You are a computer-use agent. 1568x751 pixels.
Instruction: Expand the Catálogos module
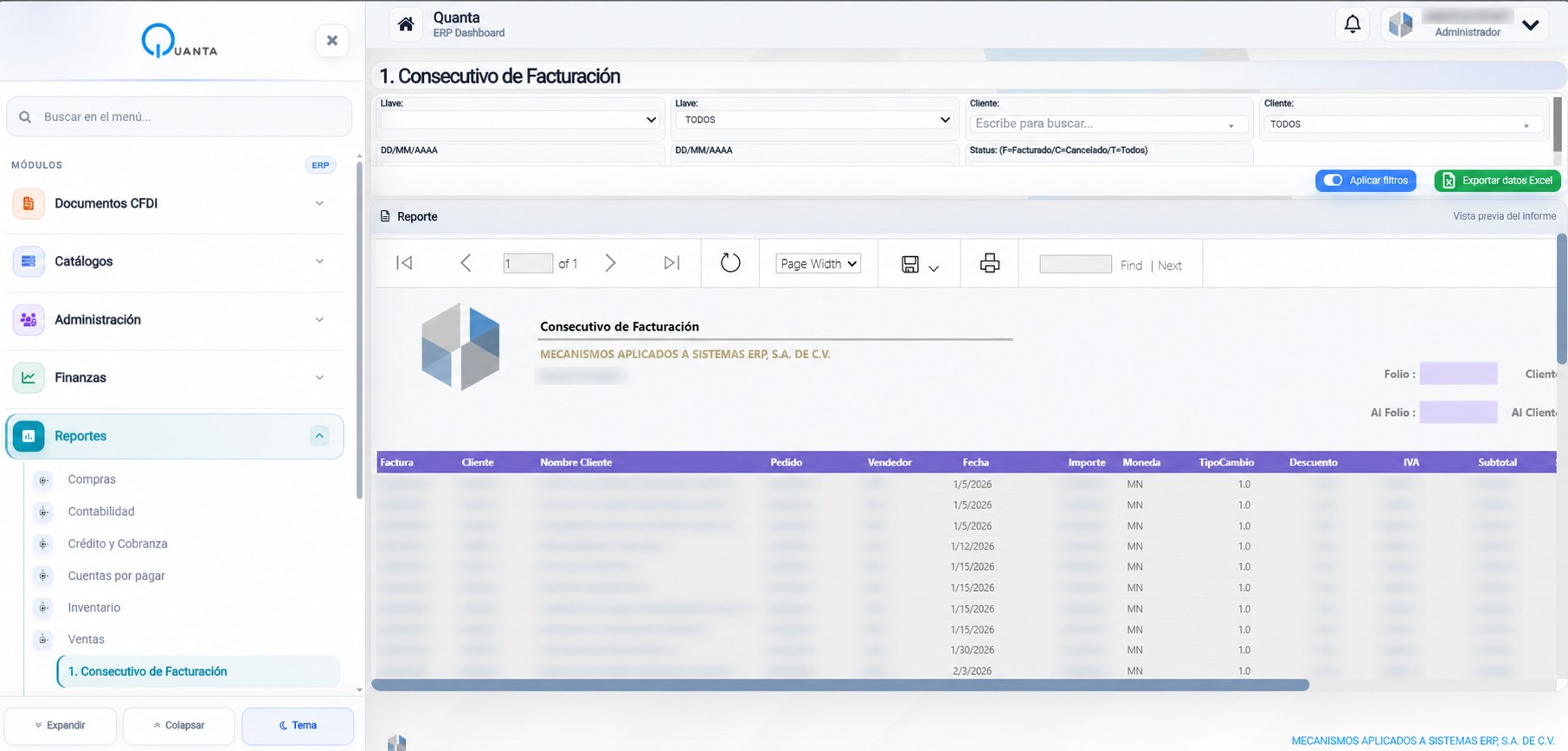click(319, 261)
